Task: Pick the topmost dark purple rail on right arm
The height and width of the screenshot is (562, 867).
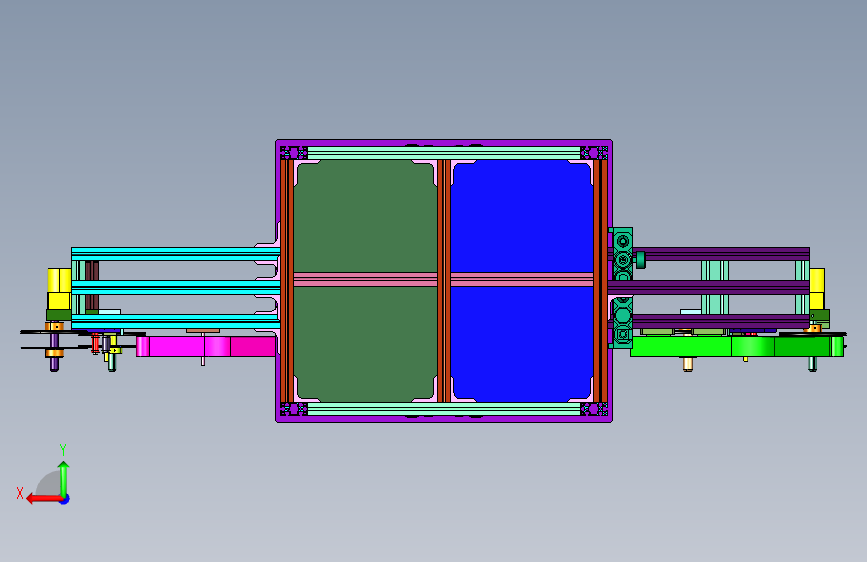Action: click(722, 254)
